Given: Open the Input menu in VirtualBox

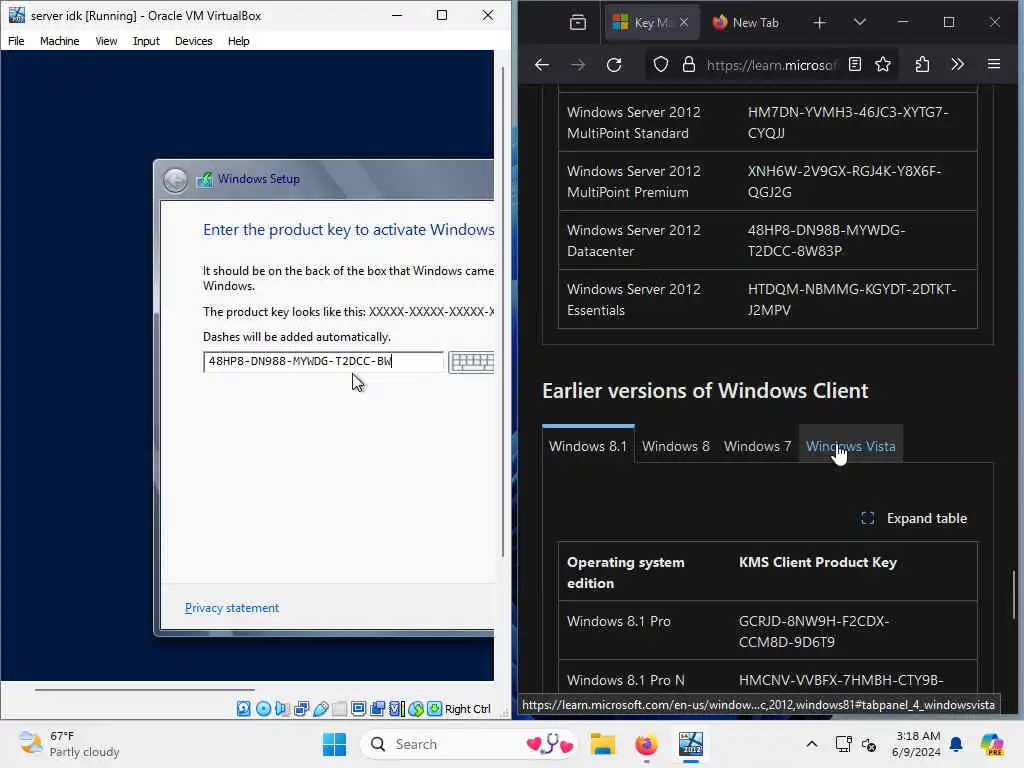Looking at the screenshot, I should [x=146, y=41].
